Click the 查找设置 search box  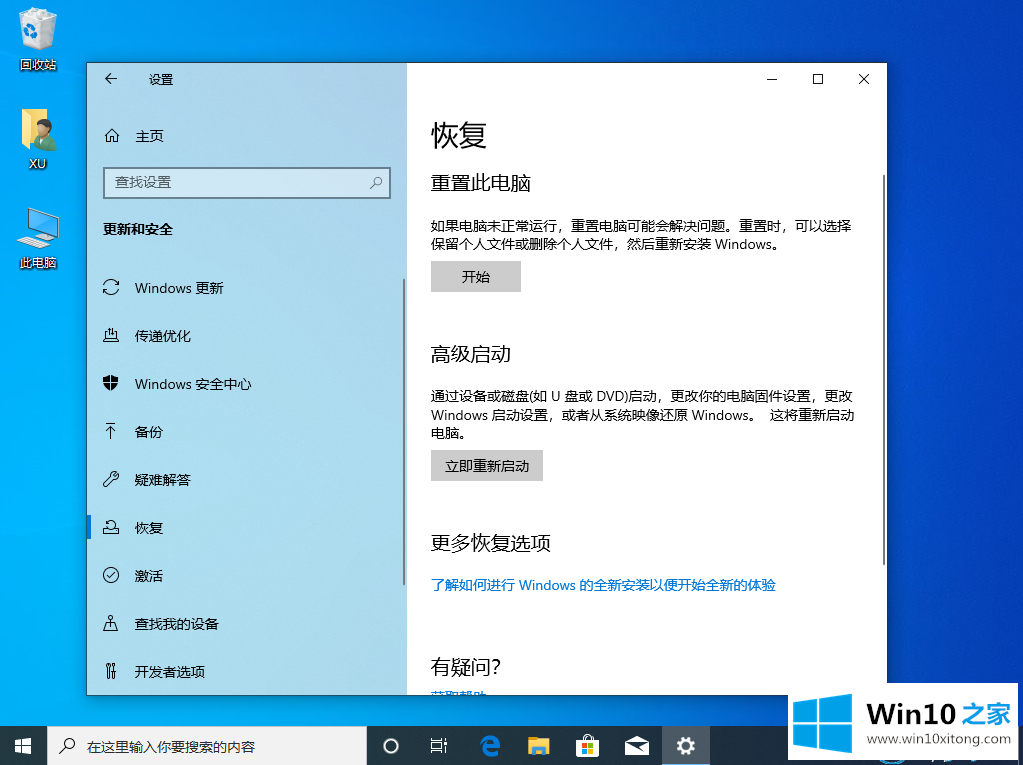click(x=247, y=183)
